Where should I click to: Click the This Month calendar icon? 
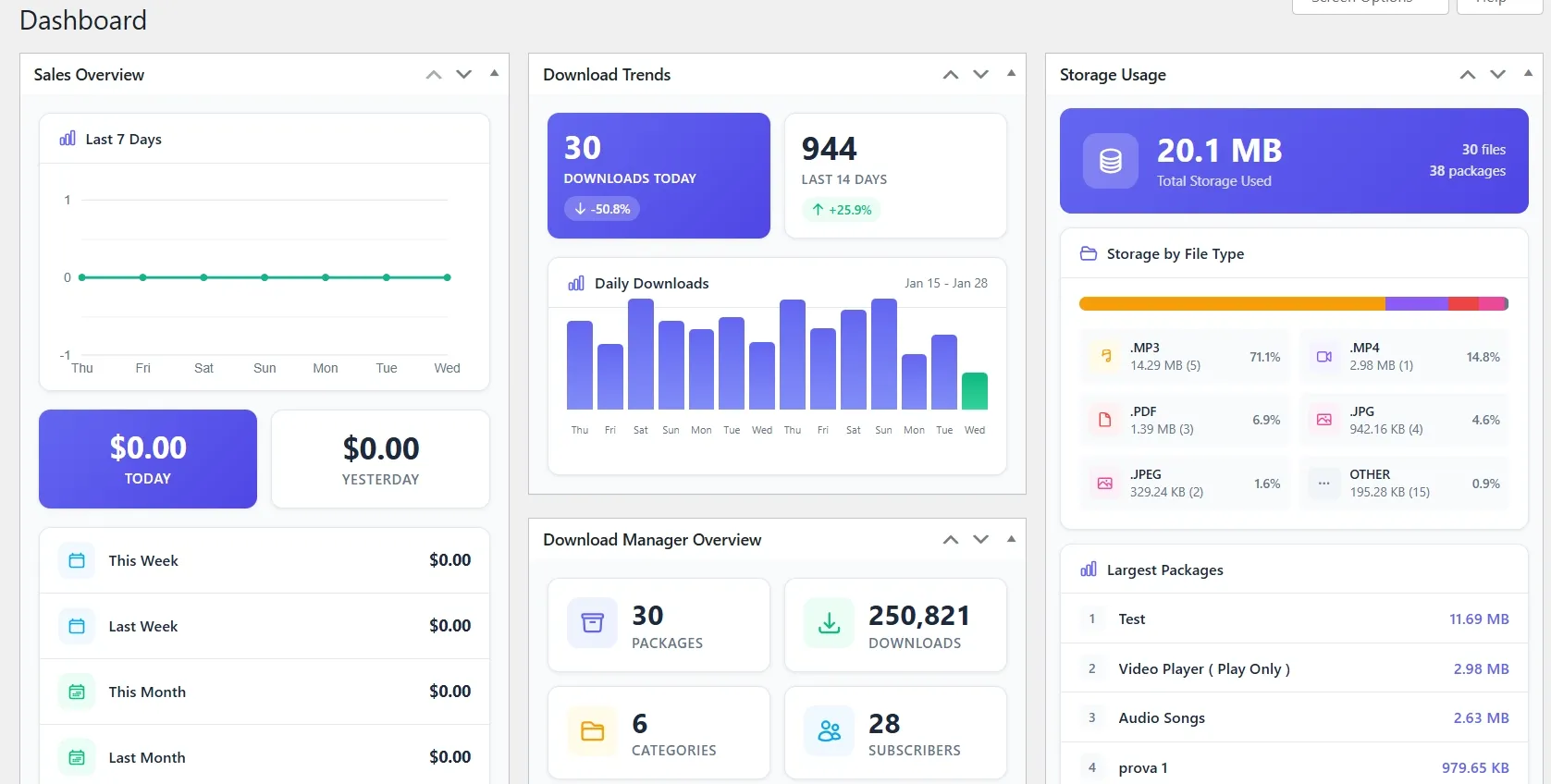[x=77, y=692]
